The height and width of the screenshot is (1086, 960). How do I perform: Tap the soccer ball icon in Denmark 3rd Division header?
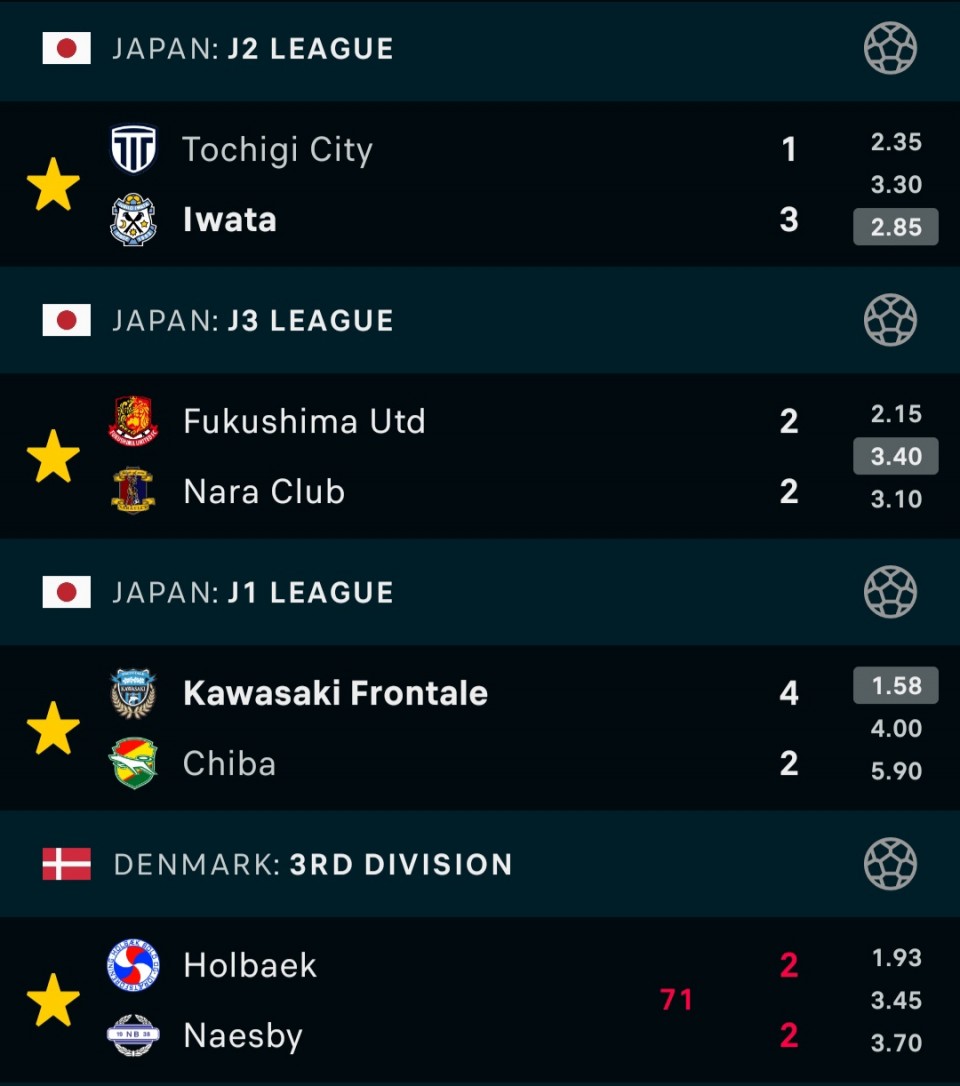(x=890, y=864)
